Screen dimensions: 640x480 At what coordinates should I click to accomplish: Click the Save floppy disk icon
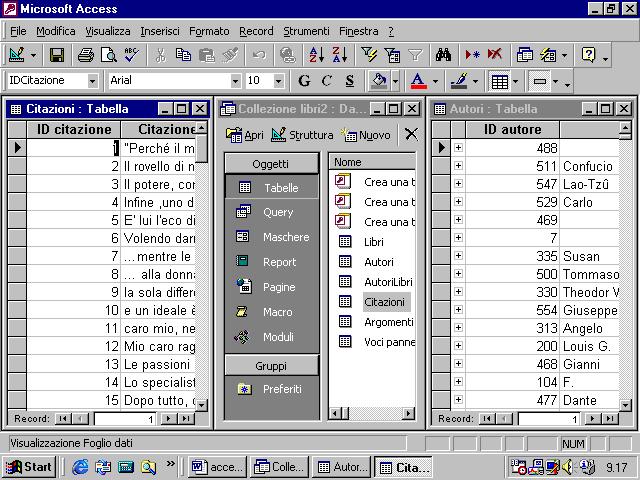click(57, 55)
